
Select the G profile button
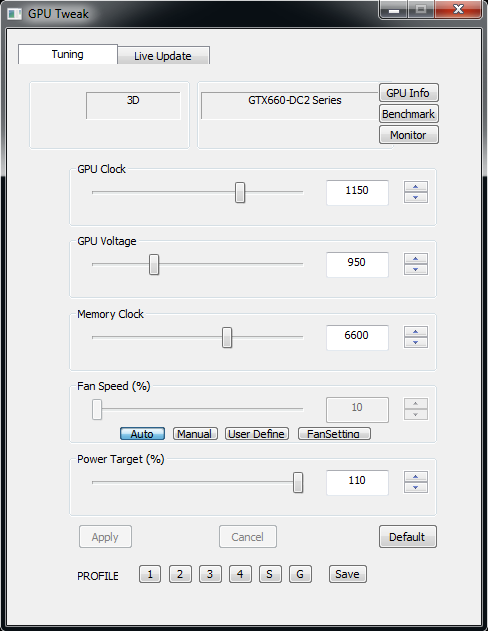point(300,574)
